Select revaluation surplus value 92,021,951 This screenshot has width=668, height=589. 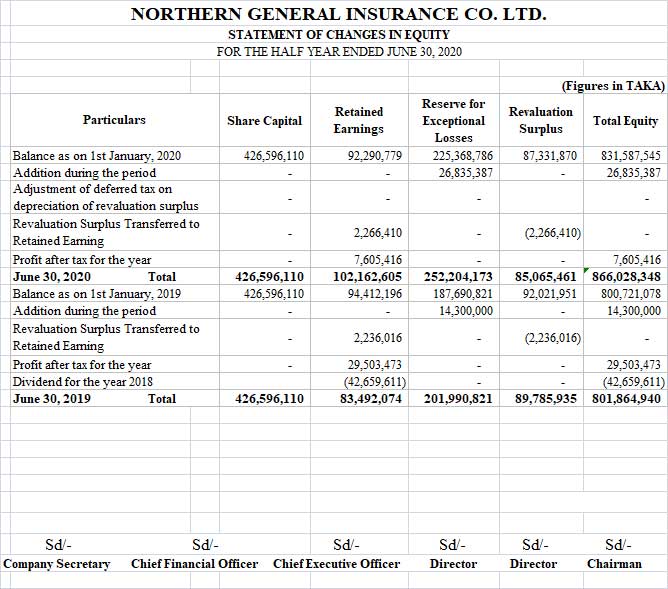coord(550,294)
